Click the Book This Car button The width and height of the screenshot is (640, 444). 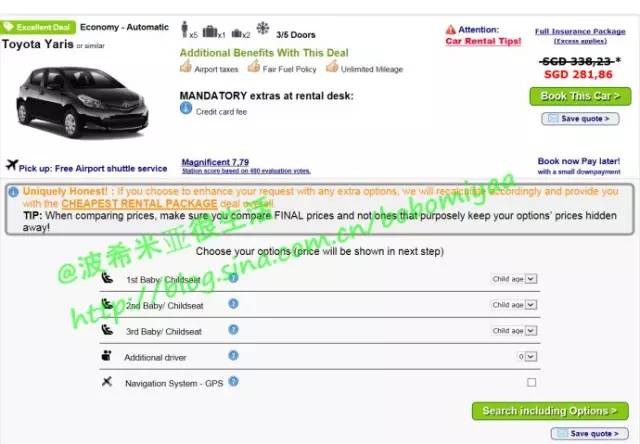tap(580, 96)
